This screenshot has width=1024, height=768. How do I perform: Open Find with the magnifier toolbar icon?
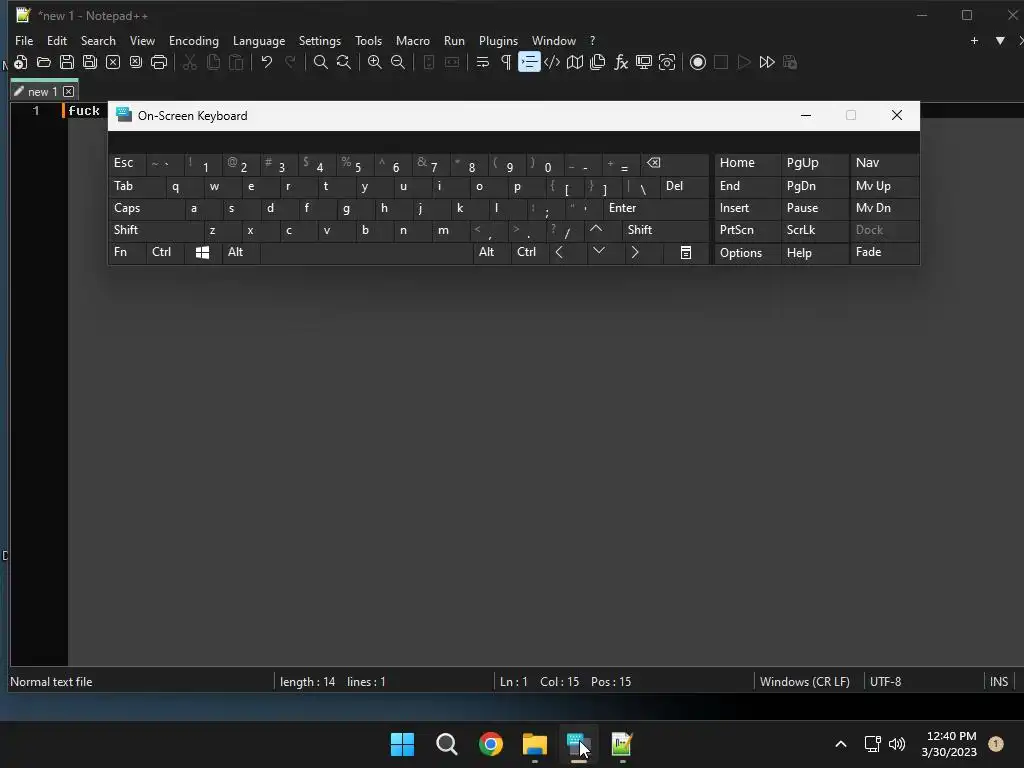click(321, 62)
